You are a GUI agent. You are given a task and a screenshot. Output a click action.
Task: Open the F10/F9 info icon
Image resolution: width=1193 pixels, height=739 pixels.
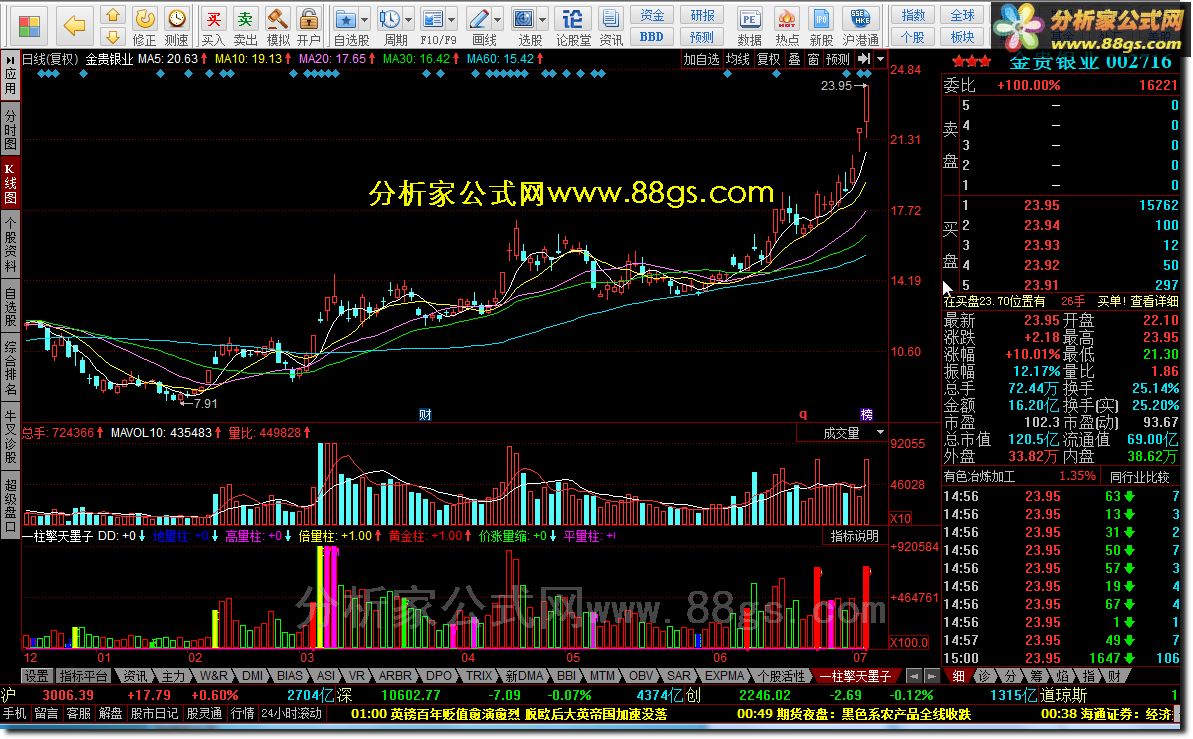click(x=433, y=19)
